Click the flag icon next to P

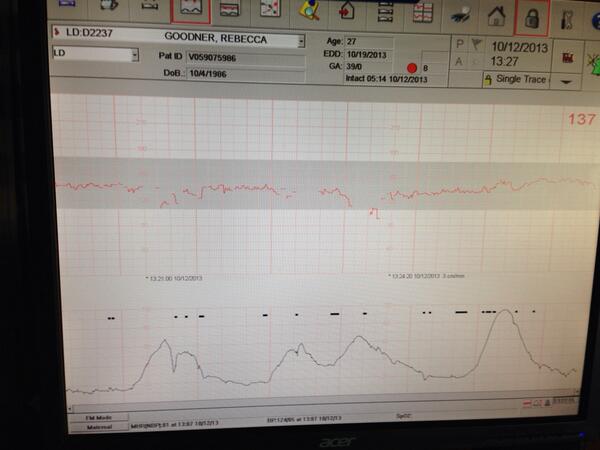pos(476,44)
